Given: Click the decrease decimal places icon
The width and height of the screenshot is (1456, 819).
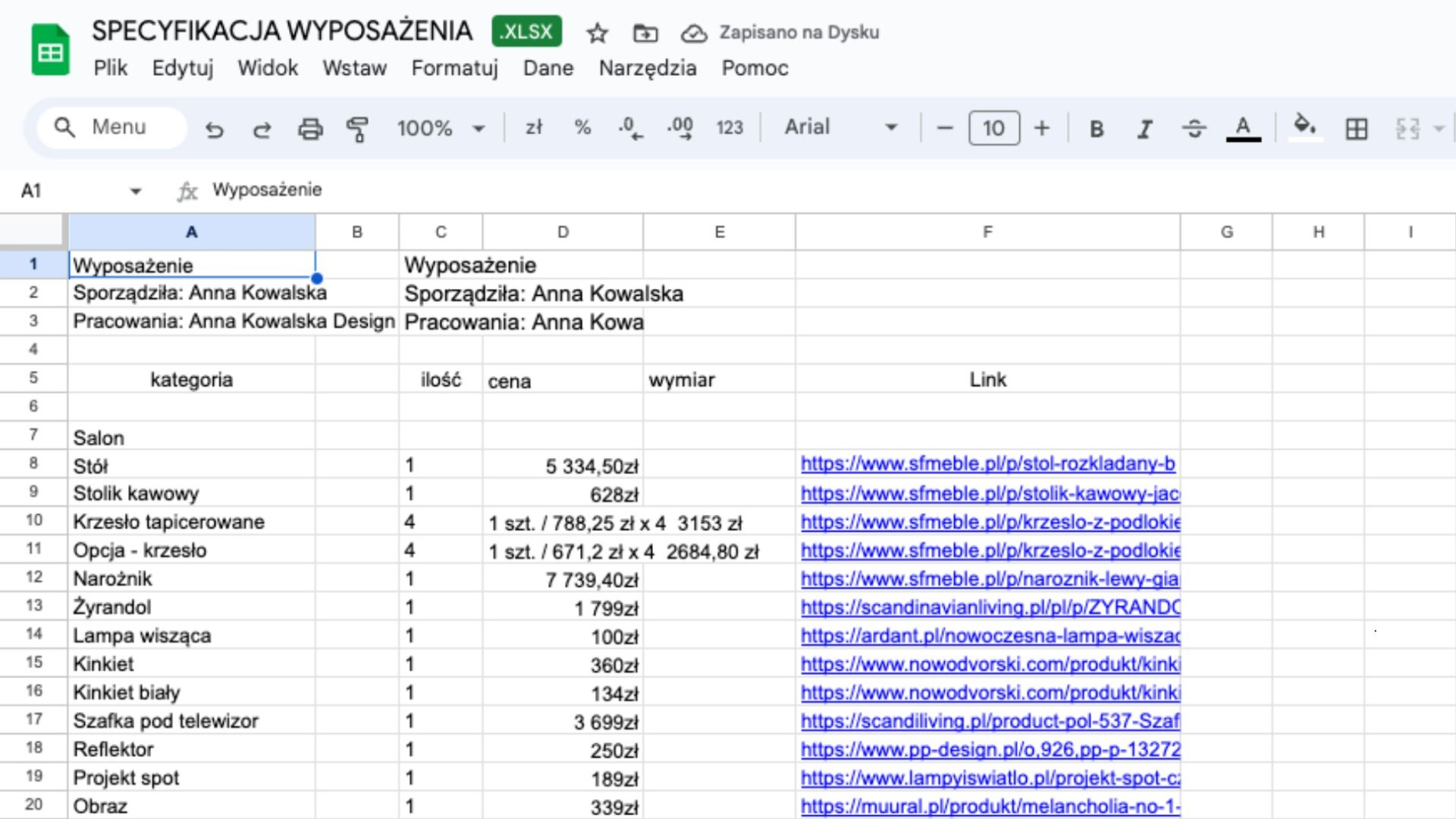Looking at the screenshot, I should [x=630, y=129].
